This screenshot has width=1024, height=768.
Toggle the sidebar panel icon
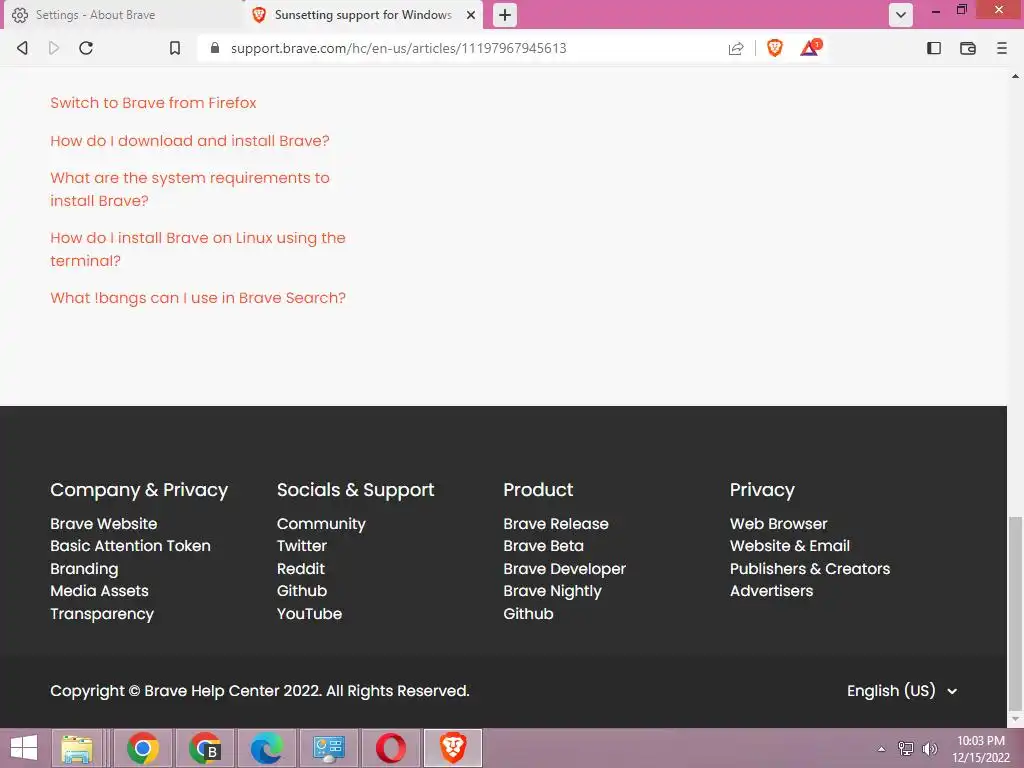(x=934, y=48)
